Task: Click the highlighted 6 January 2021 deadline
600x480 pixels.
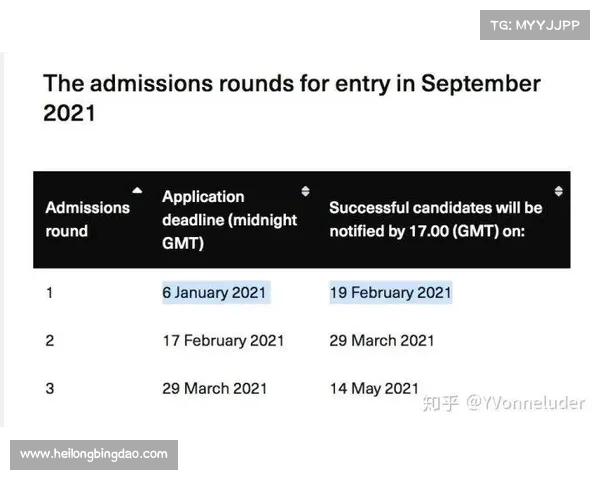Action: [216, 293]
